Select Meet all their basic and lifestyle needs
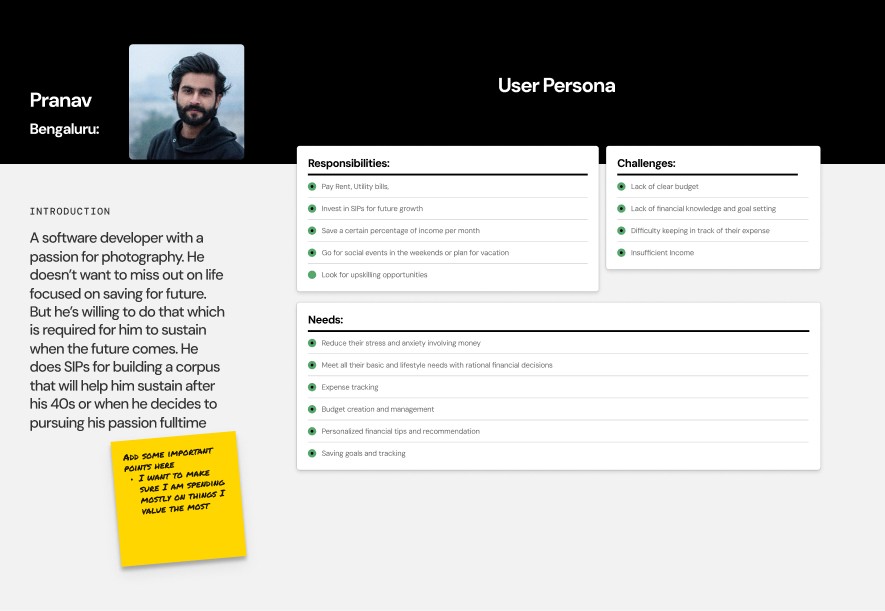 coord(437,365)
